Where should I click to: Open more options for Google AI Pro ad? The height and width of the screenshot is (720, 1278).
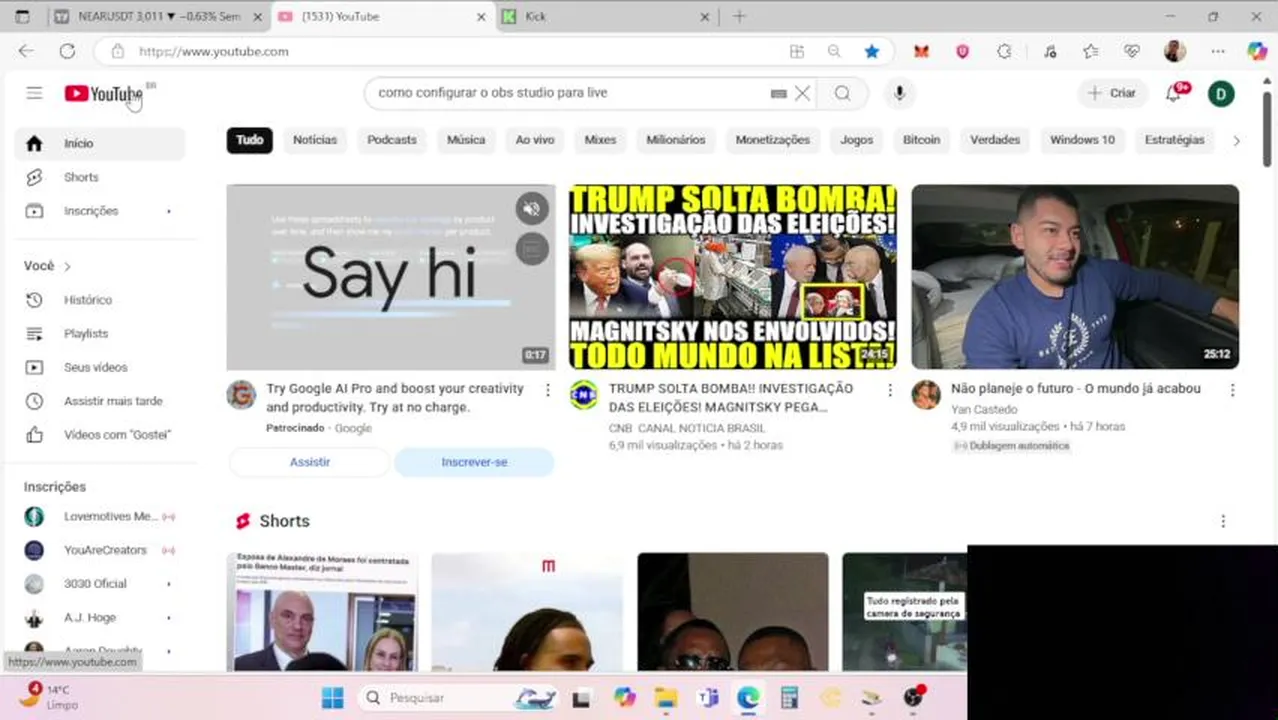(547, 390)
